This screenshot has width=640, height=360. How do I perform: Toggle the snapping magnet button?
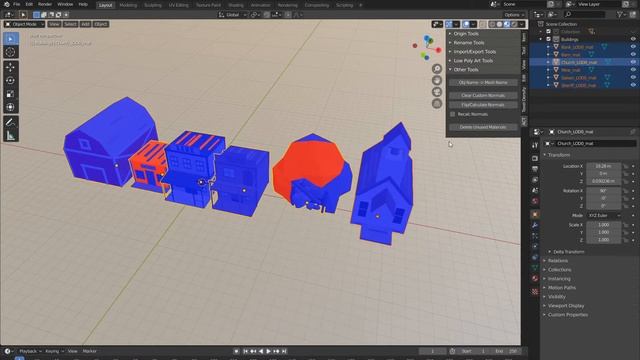(x=267, y=15)
